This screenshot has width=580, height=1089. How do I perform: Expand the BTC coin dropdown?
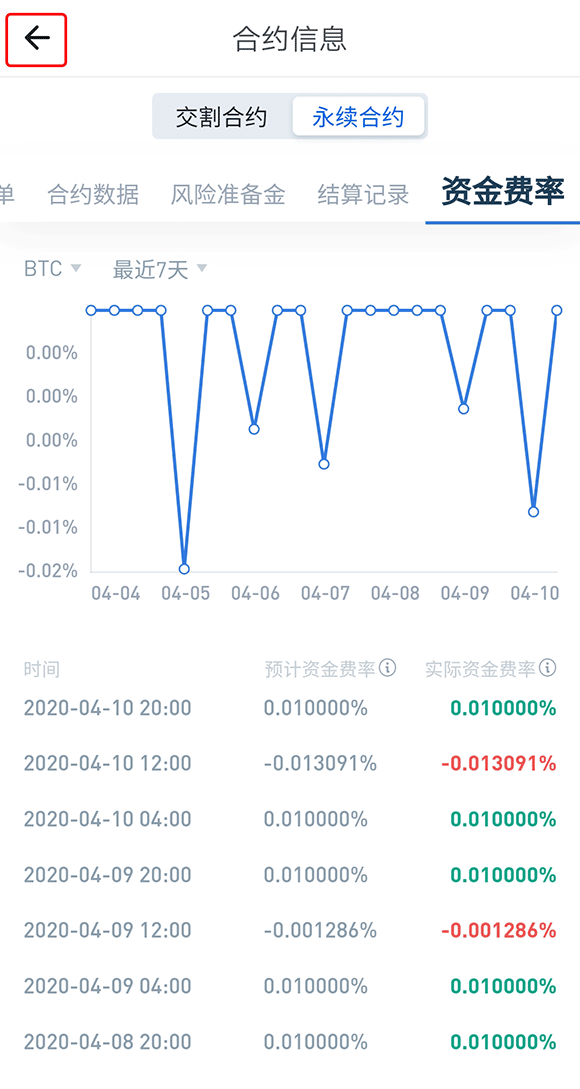pyautogui.click(x=53, y=269)
